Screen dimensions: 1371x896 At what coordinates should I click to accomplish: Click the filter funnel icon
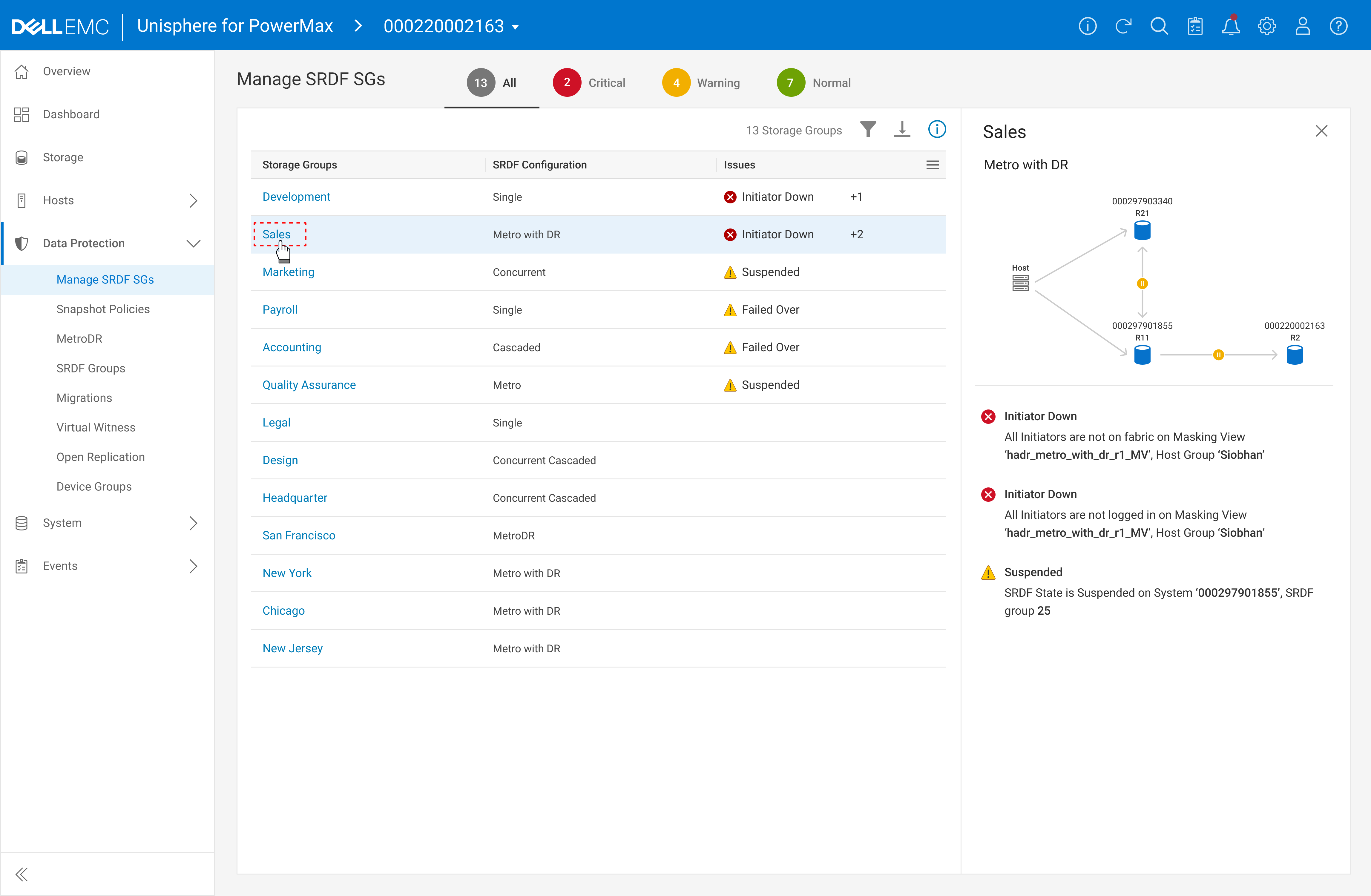pos(867,130)
